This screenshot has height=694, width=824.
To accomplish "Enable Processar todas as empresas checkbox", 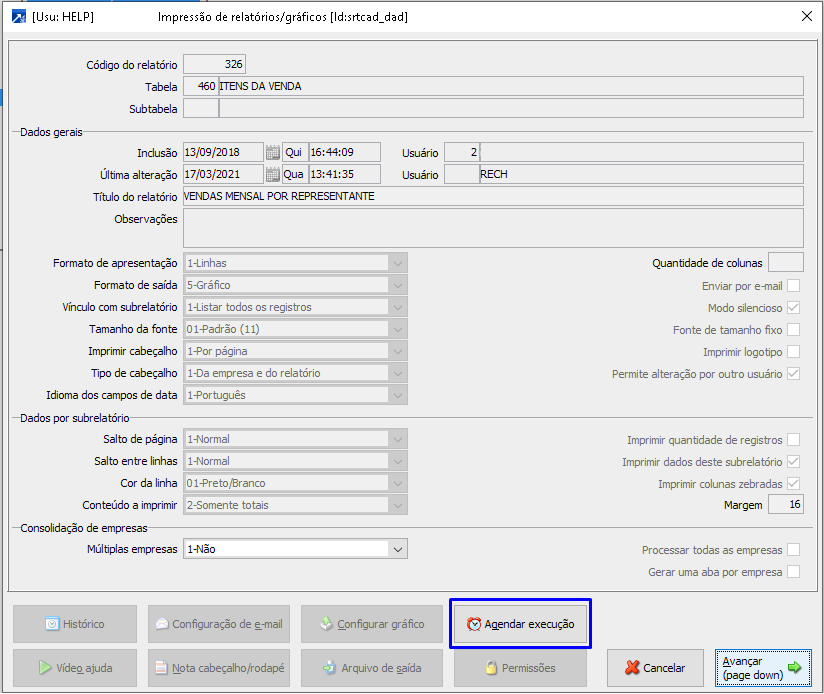I will 794,550.
